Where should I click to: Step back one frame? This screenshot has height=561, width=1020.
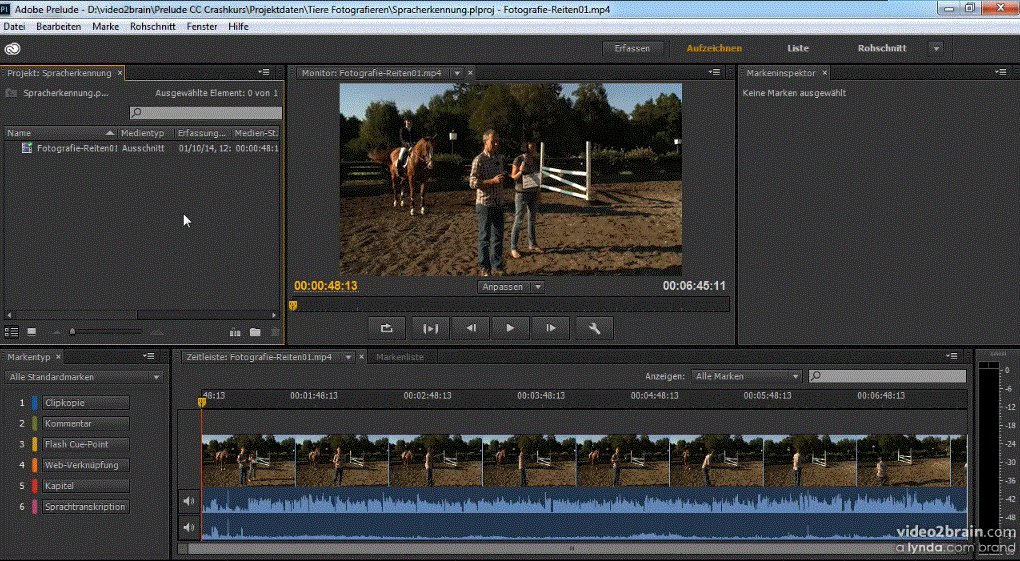(x=471, y=329)
